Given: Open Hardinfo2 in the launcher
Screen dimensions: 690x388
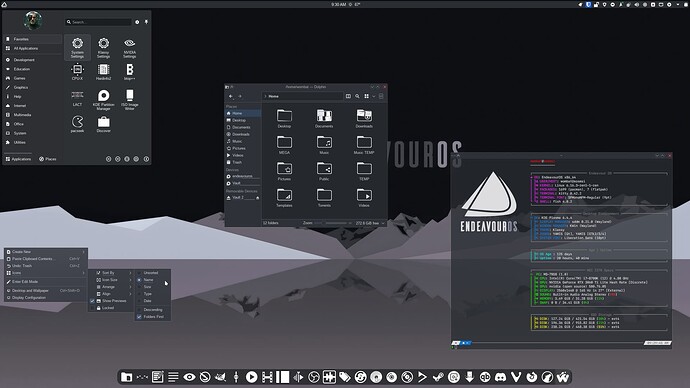Looking at the screenshot, I should 103,72.
